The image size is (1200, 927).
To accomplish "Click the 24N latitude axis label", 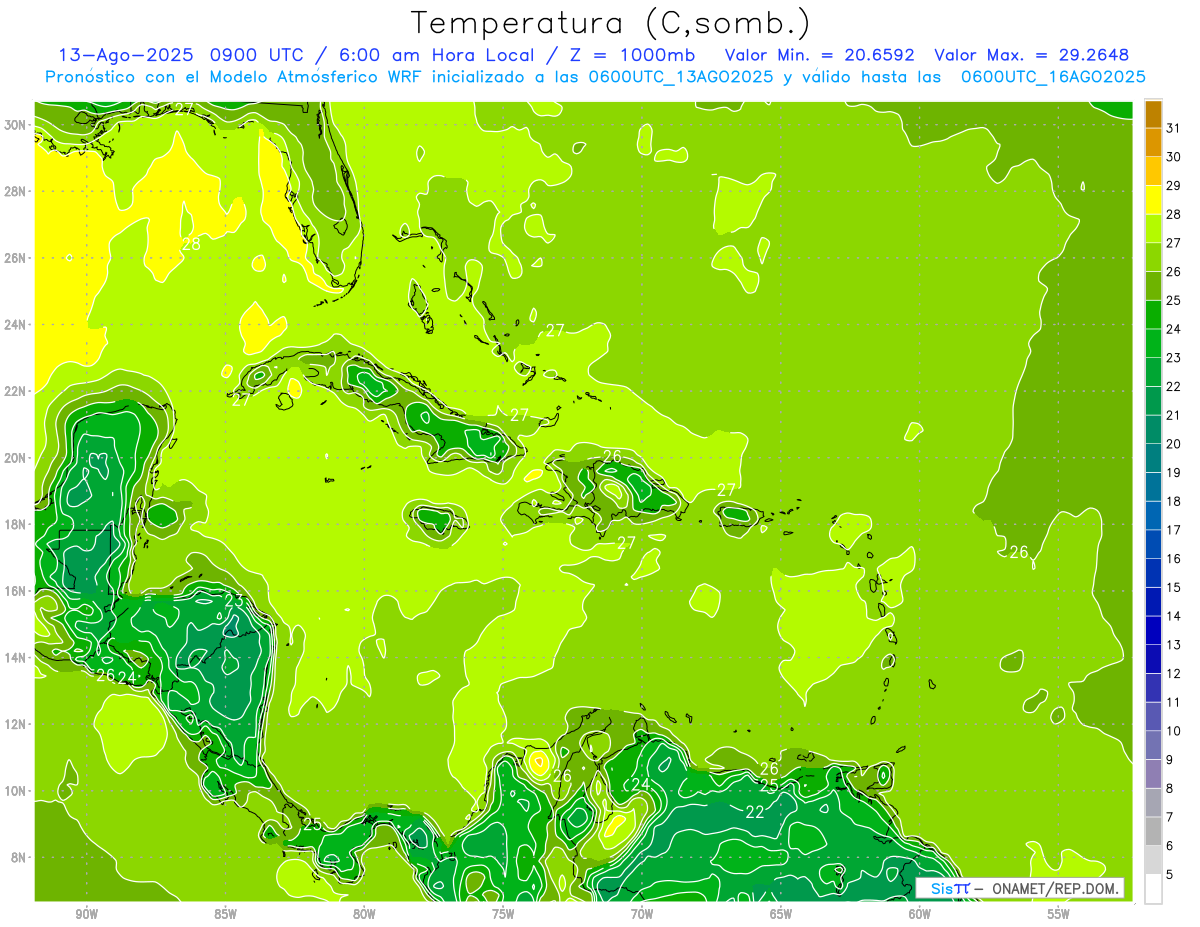I will pos(15,325).
